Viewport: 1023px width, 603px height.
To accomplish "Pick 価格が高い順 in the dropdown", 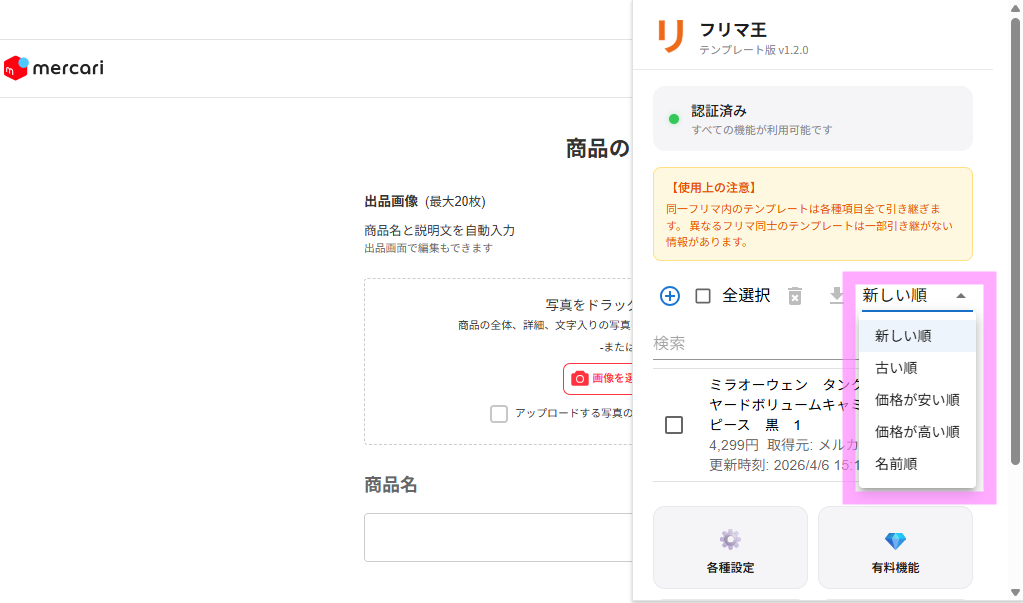I will 917,432.
